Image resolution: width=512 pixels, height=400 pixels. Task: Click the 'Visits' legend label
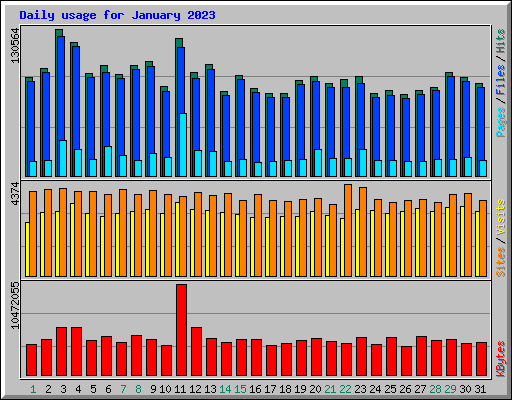pos(501,217)
